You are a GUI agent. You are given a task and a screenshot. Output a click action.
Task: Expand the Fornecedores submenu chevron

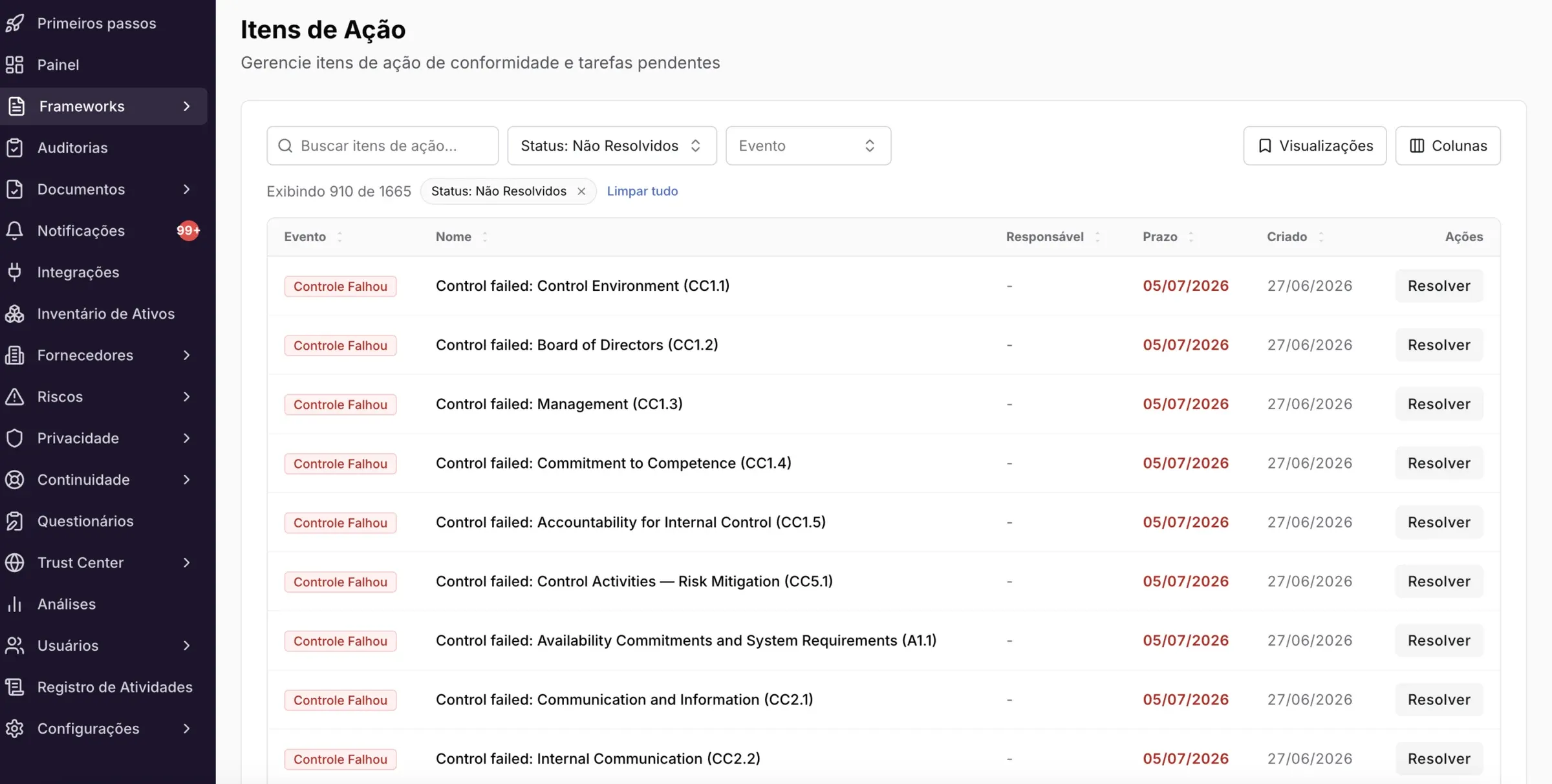[x=186, y=355]
